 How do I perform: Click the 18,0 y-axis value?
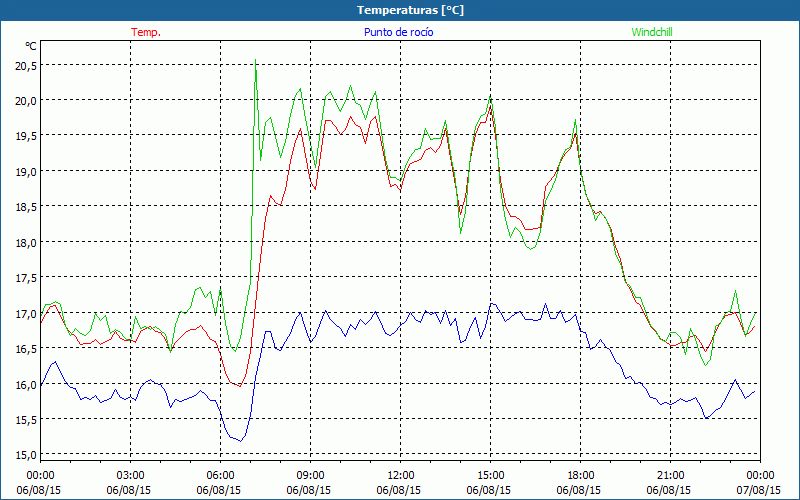26,243
